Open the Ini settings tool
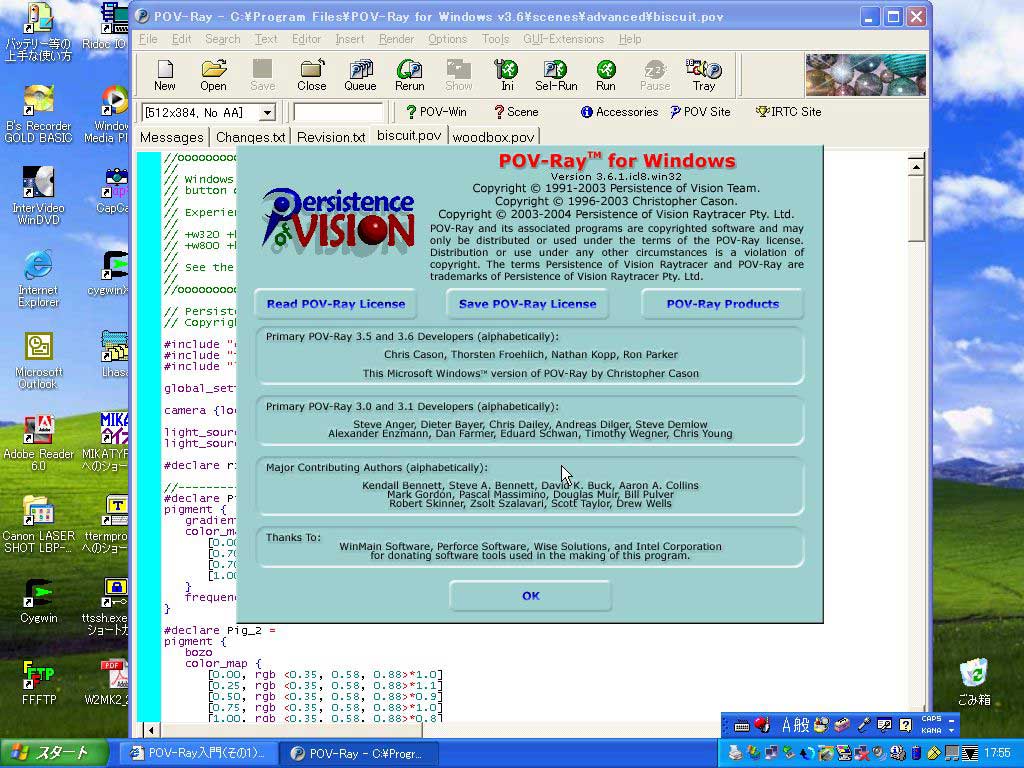Screen dimensions: 1024x768 (x=507, y=75)
